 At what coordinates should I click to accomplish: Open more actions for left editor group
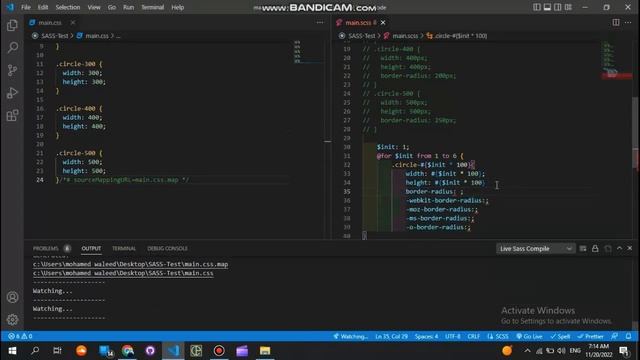tap(320, 22)
